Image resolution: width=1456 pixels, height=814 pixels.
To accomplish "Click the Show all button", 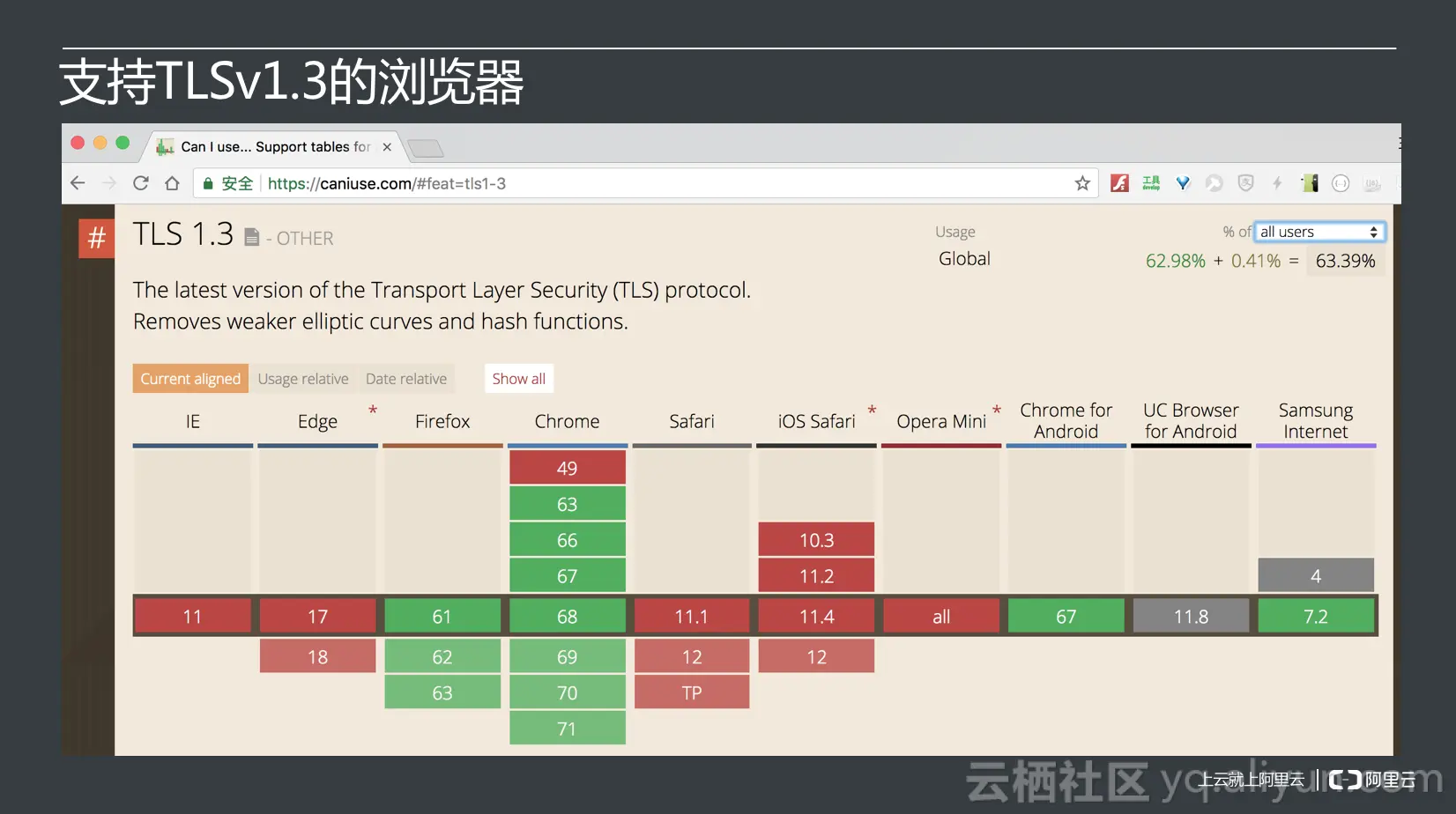I will point(519,379).
